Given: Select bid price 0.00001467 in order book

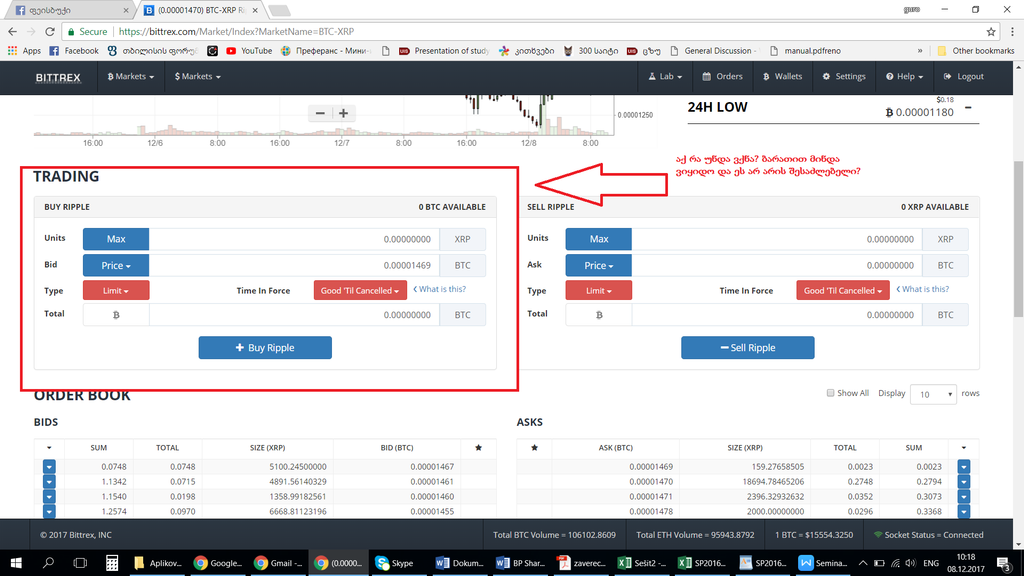Looking at the screenshot, I should [x=431, y=467].
